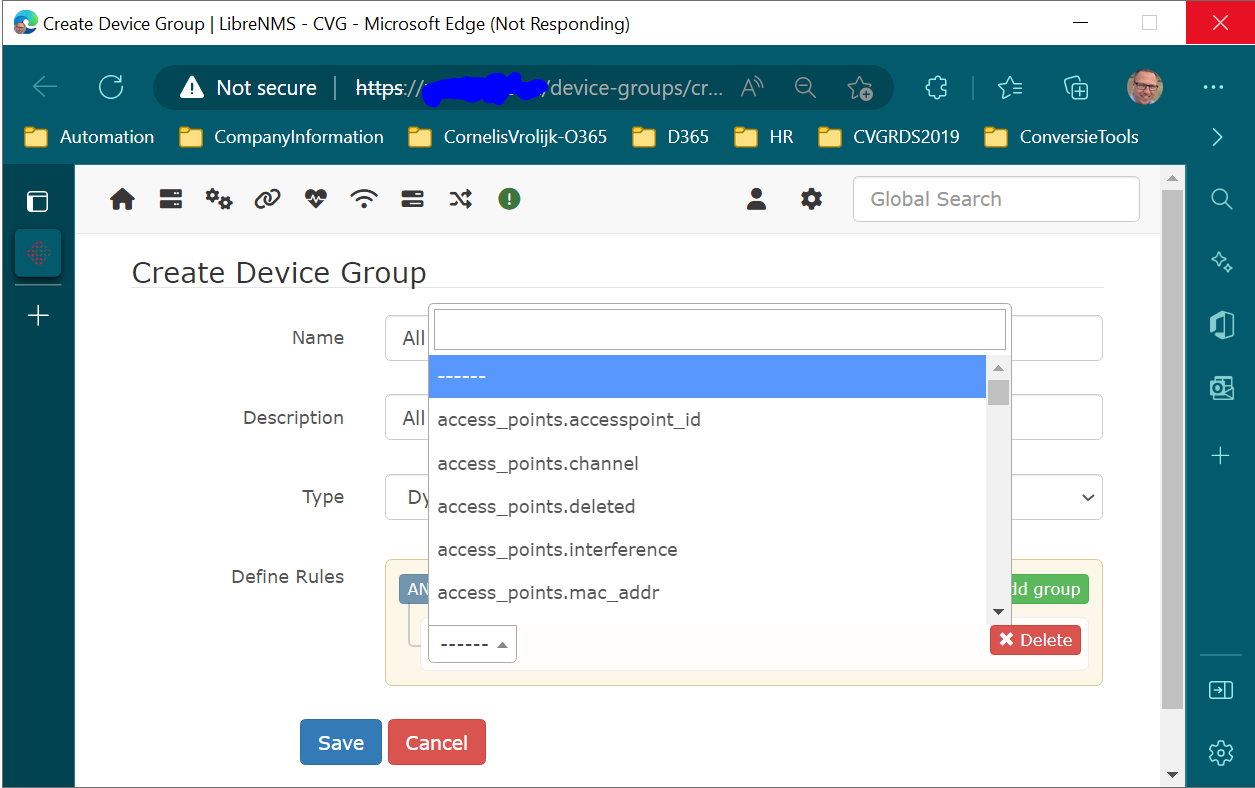The image size is (1255, 788).
Task: Open the Services gears icon in navbar
Action: pos(219,199)
